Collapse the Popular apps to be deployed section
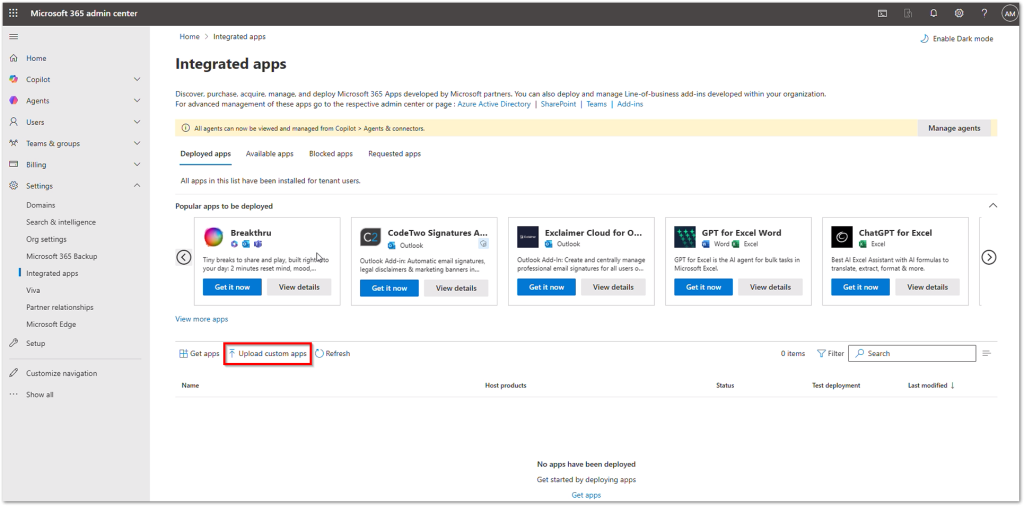Screen dimensions: 1024x506 tap(992, 206)
